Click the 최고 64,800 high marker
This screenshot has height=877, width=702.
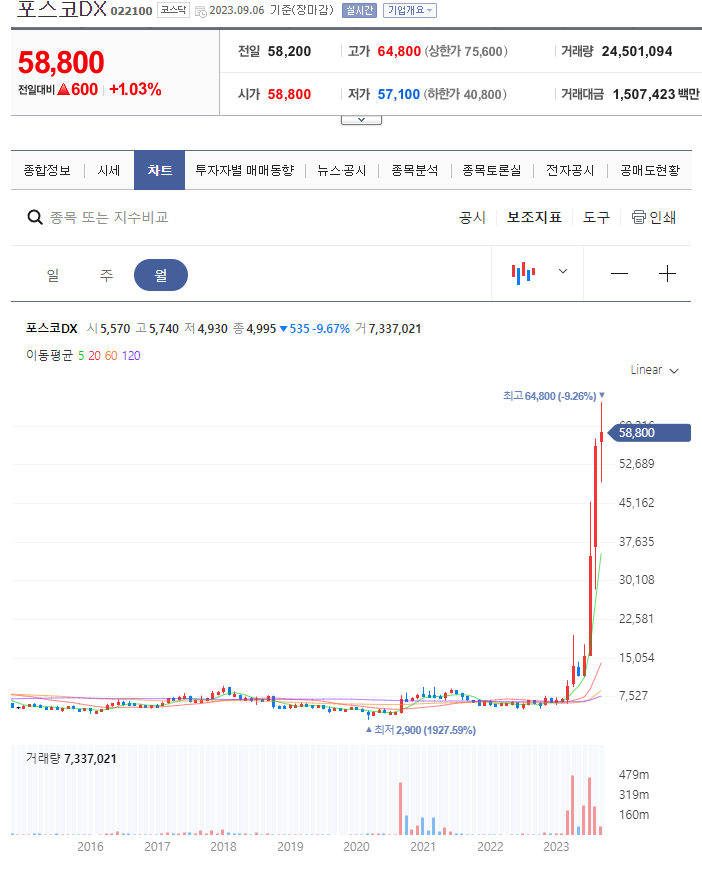click(x=554, y=396)
